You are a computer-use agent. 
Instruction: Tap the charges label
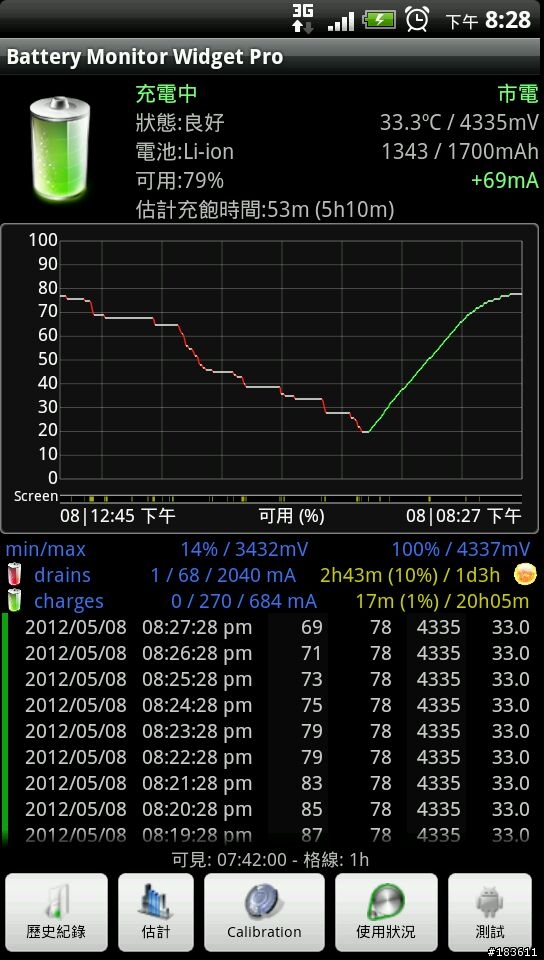coord(69,601)
